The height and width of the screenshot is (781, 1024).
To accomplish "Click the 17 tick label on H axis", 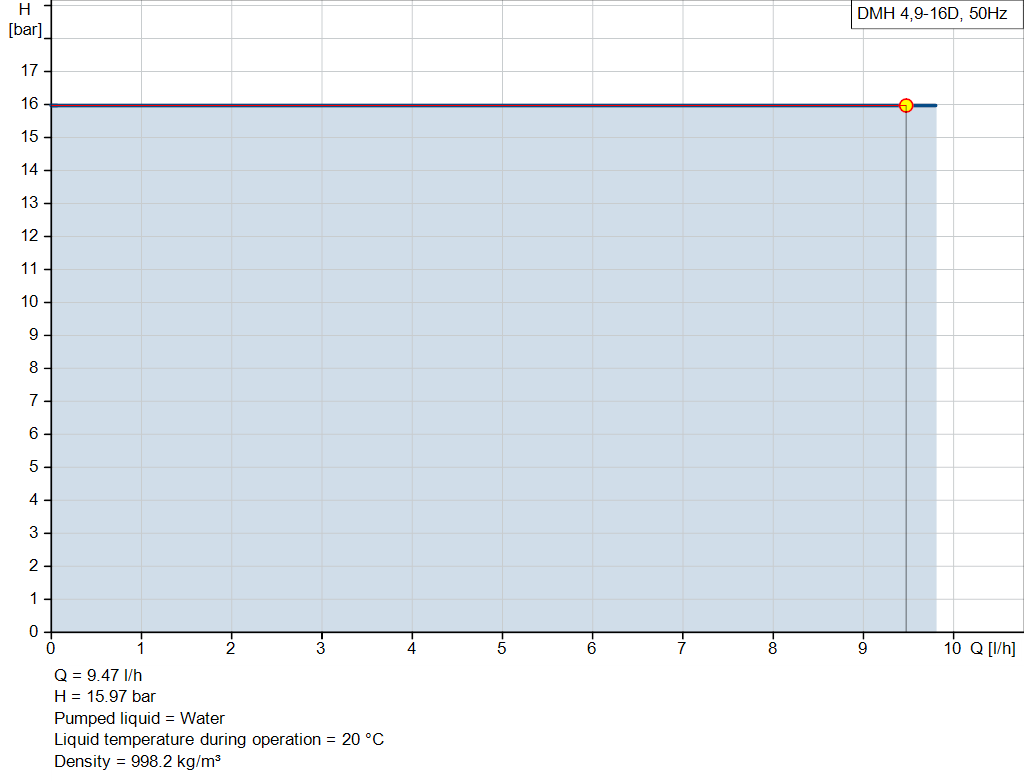I will (x=29, y=71).
